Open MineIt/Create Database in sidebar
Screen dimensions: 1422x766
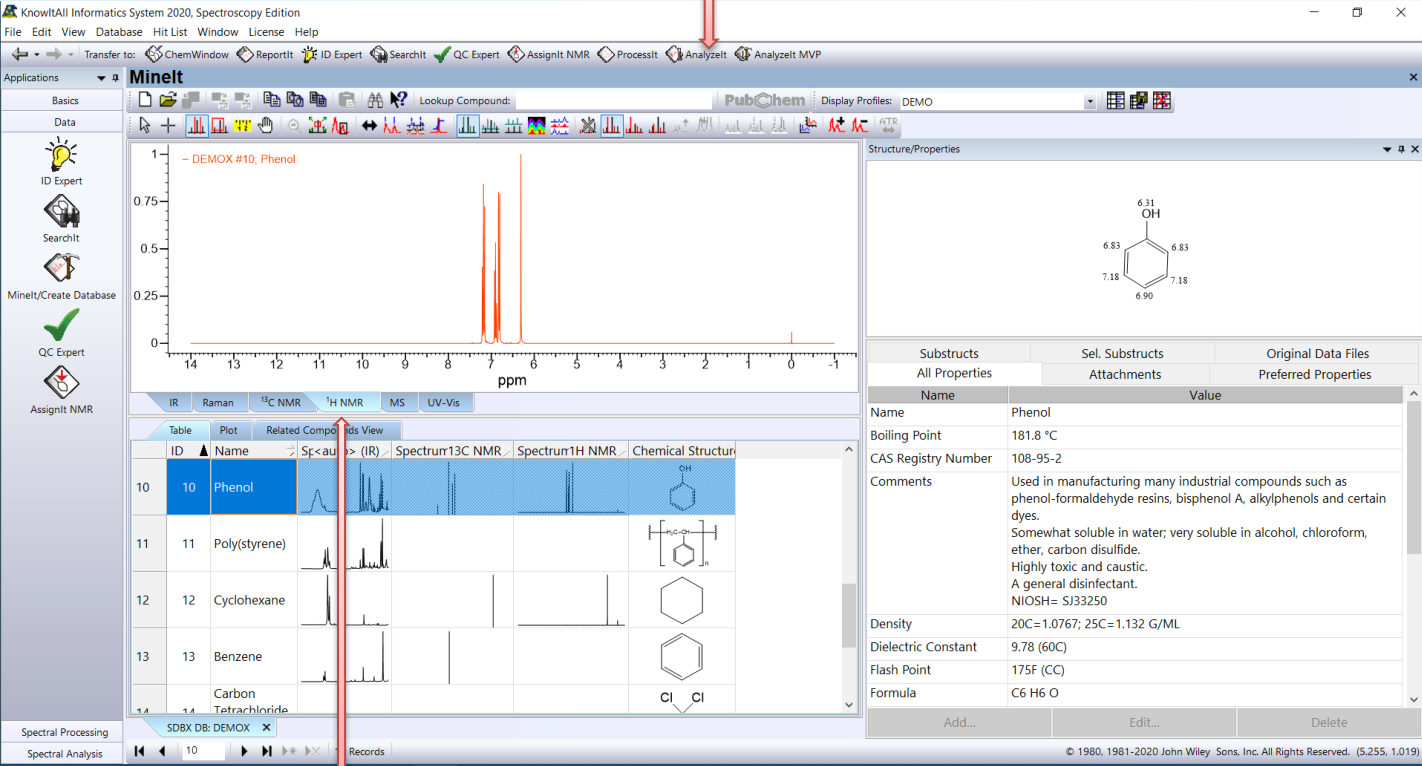(61, 276)
